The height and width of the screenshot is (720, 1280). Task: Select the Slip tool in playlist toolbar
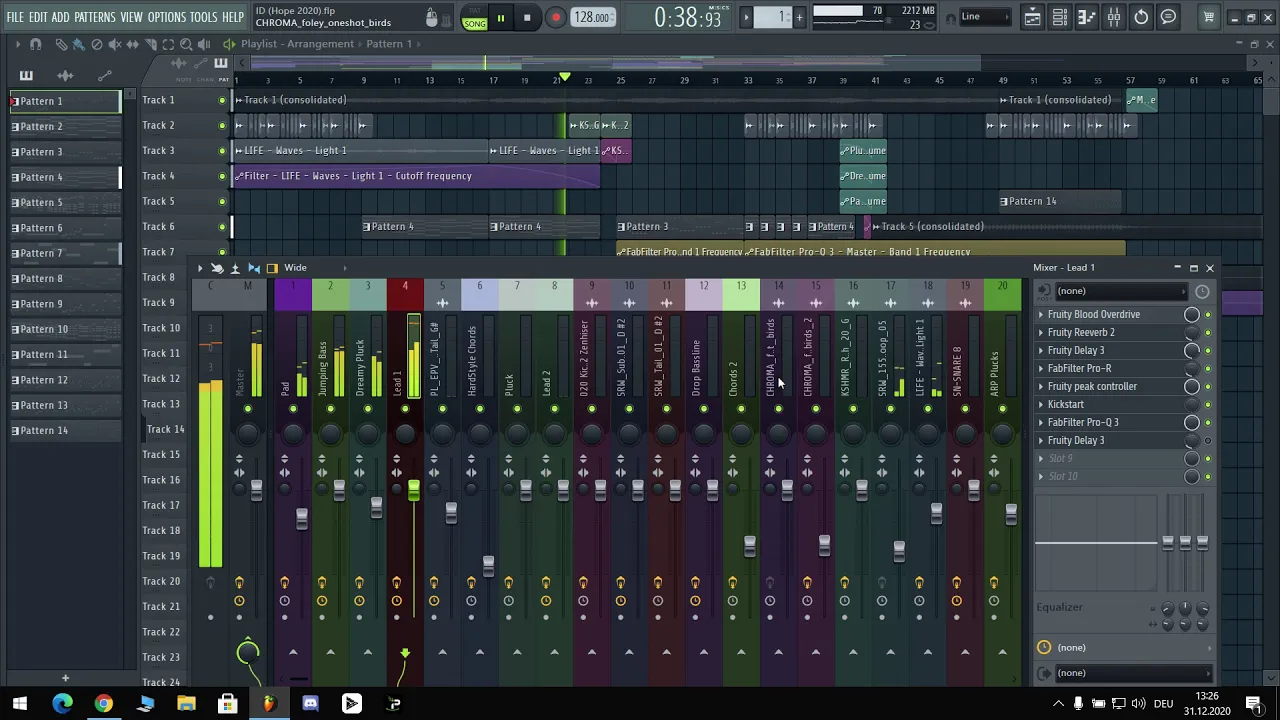tap(133, 44)
